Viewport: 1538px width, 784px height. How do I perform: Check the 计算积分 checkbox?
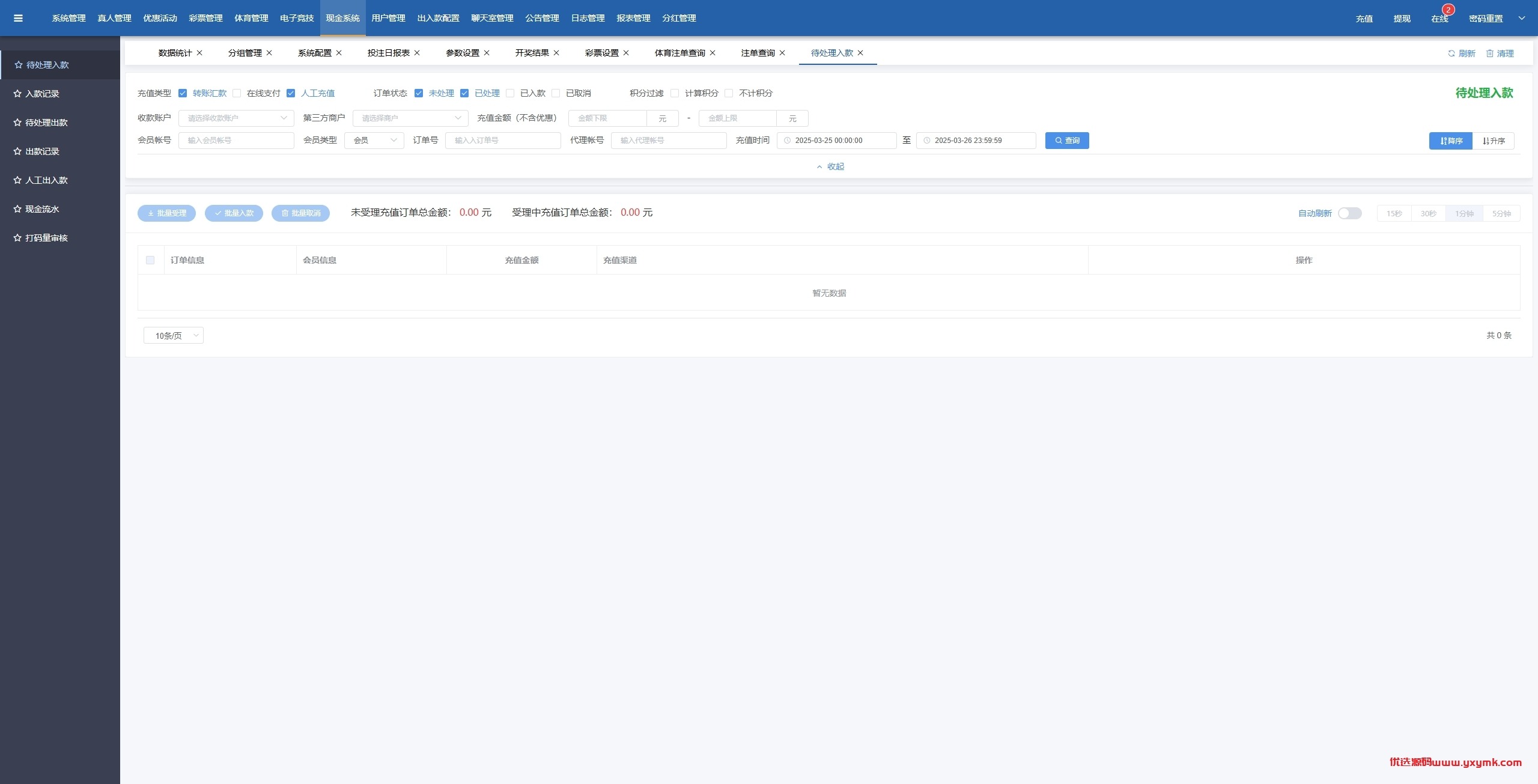click(x=675, y=93)
